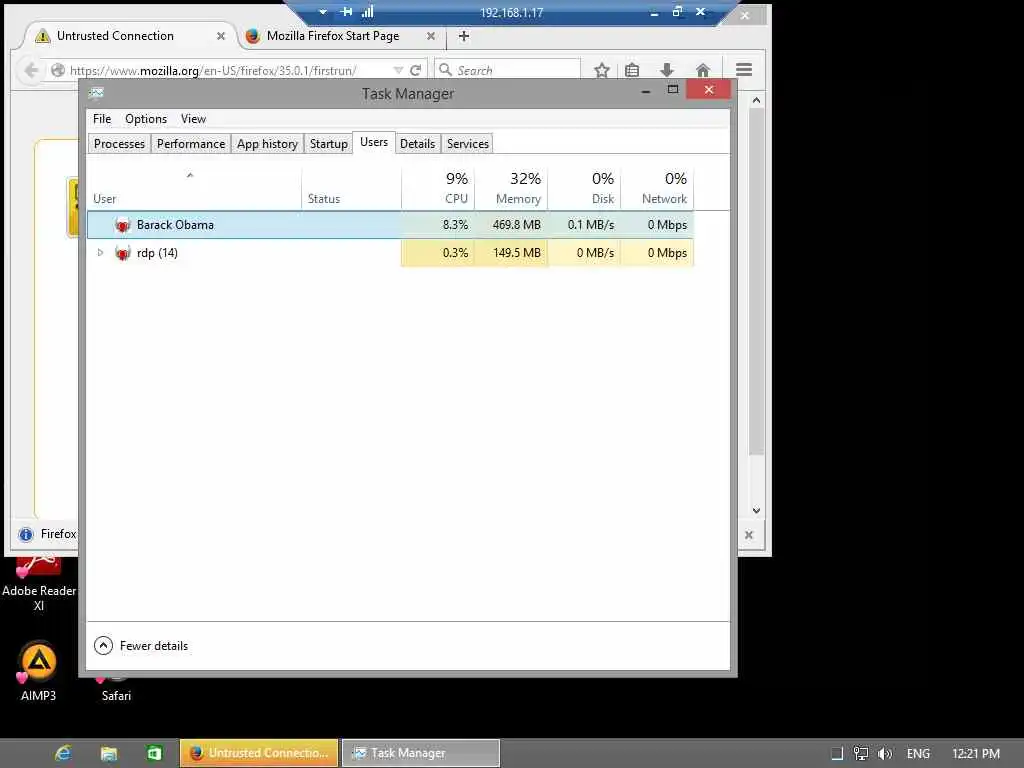
Task: Click the Firefox Search box
Action: coord(507,70)
